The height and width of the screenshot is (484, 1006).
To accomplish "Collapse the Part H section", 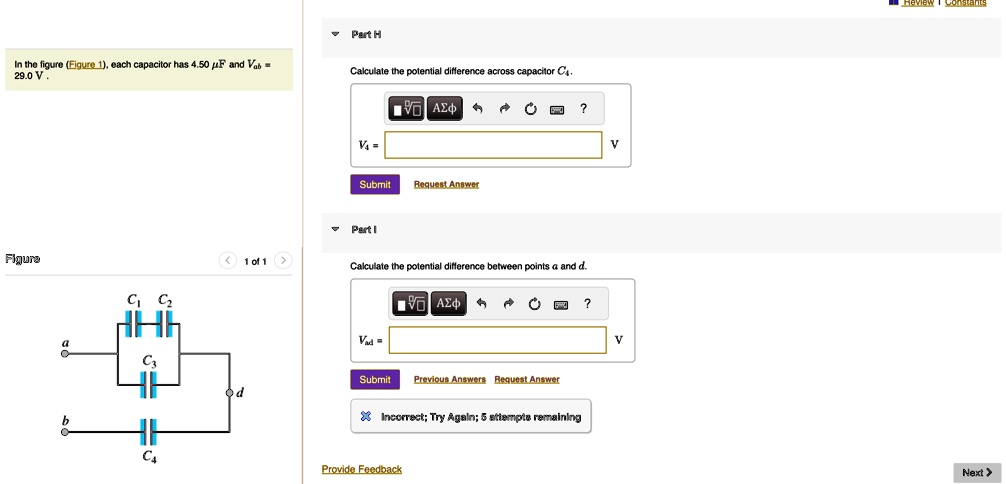I will 335,35.
